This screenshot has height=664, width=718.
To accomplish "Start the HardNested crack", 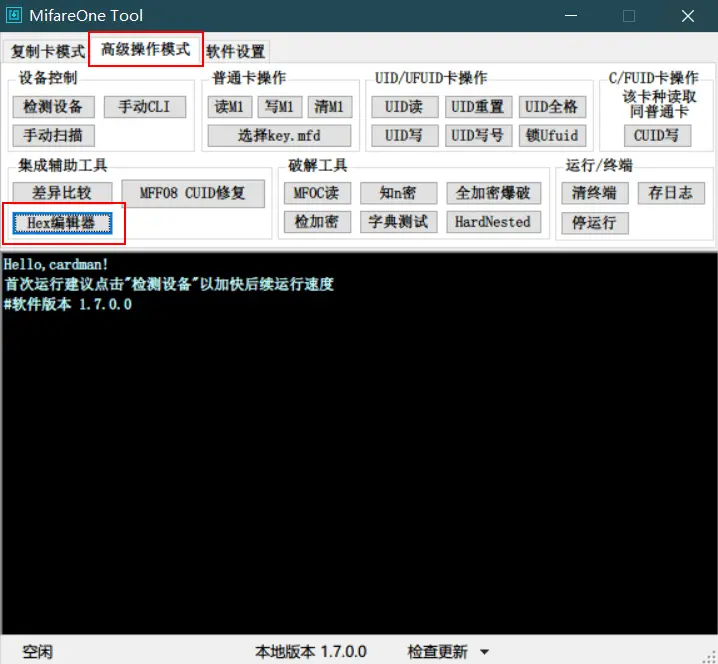I will click(492, 222).
